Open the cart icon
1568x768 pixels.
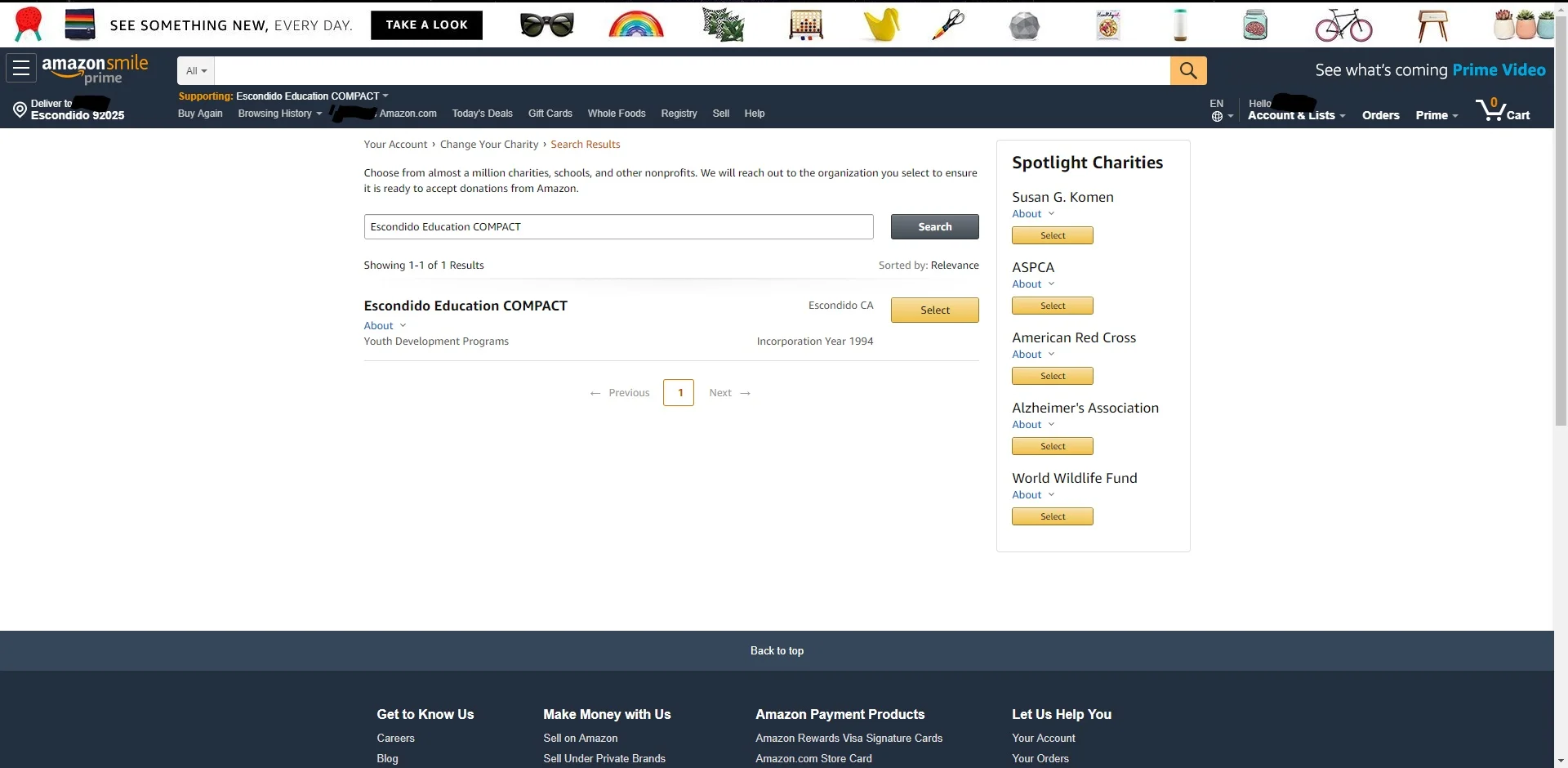[1503, 109]
